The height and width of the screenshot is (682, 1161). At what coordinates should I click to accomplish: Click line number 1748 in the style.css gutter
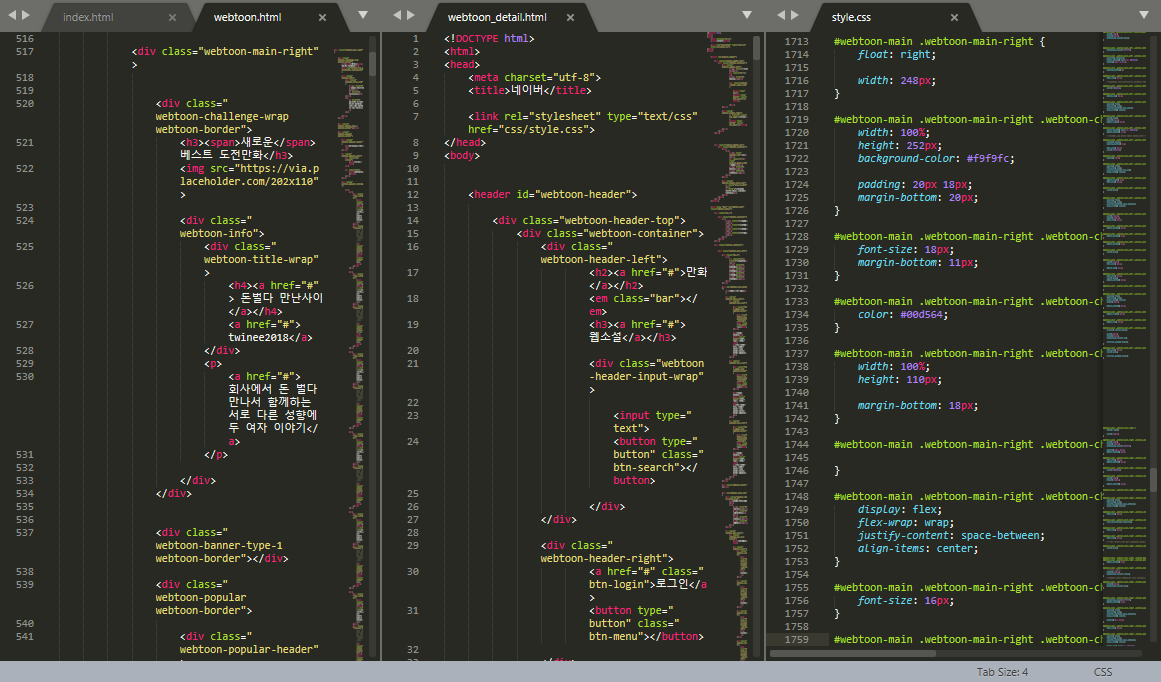pyautogui.click(x=796, y=497)
